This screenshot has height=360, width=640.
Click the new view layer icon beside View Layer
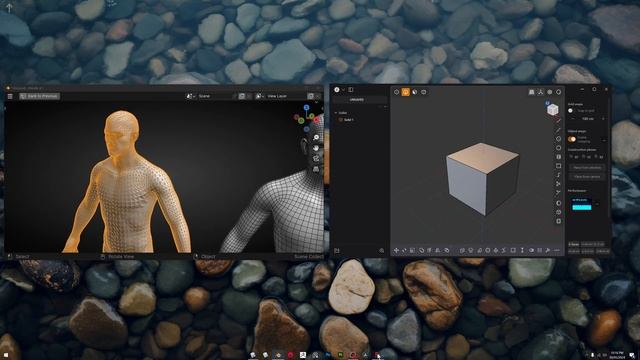311,96
